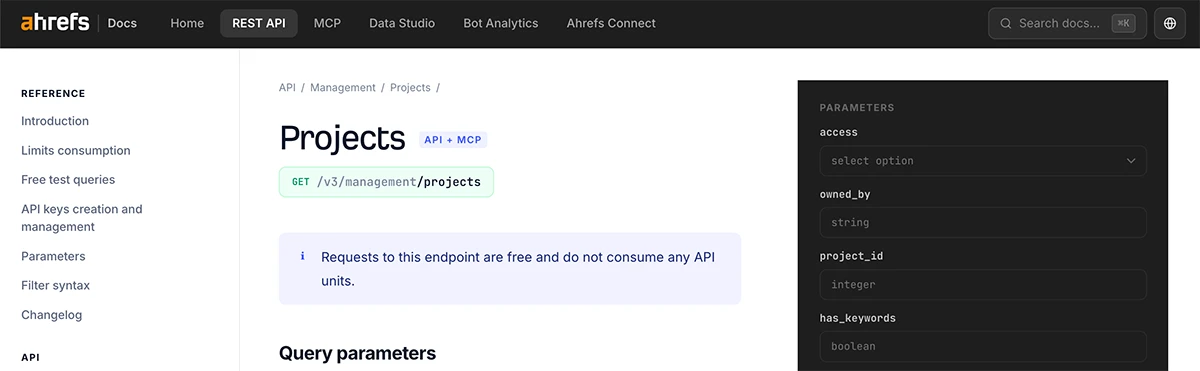Click the info icon in the notice
Image resolution: width=1200 pixels, height=371 pixels.
tap(303, 257)
